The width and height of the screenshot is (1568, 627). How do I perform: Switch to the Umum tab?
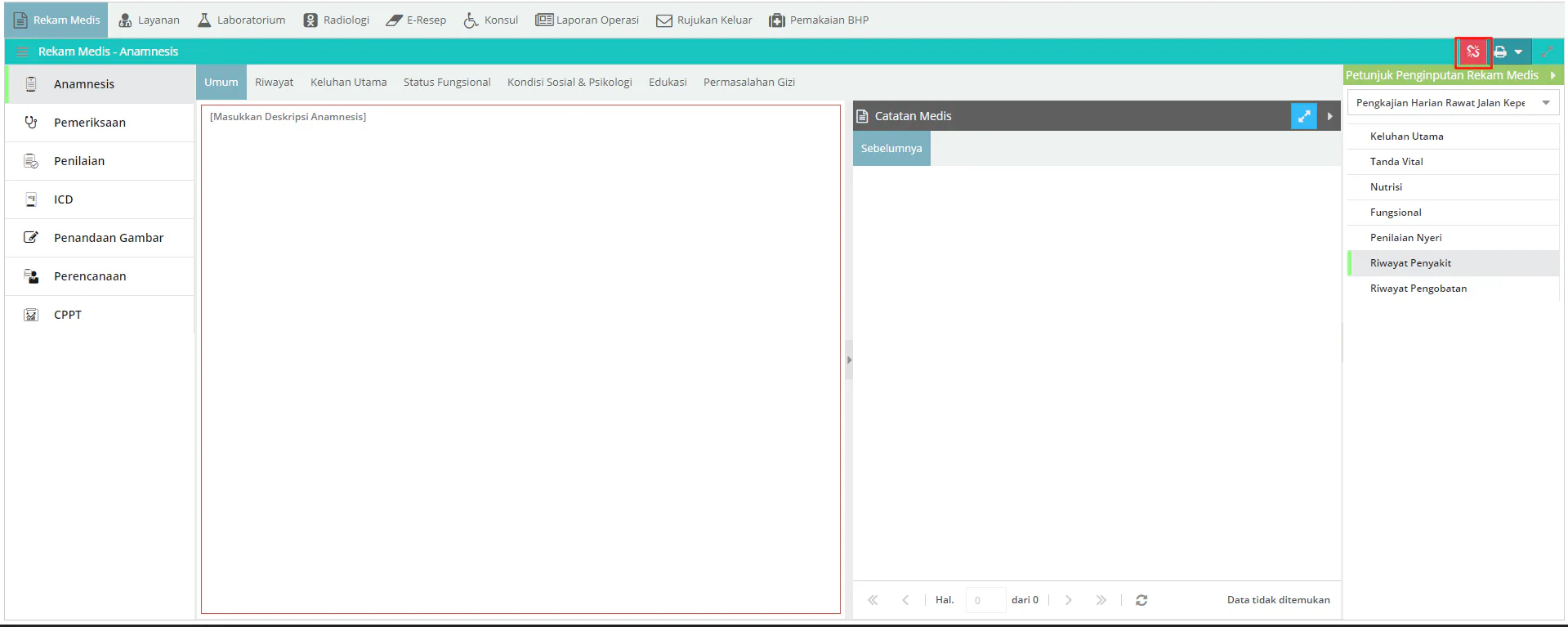pyautogui.click(x=221, y=82)
